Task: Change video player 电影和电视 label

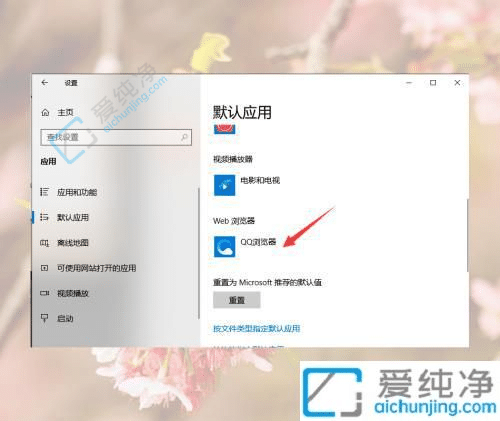Action: (260, 181)
